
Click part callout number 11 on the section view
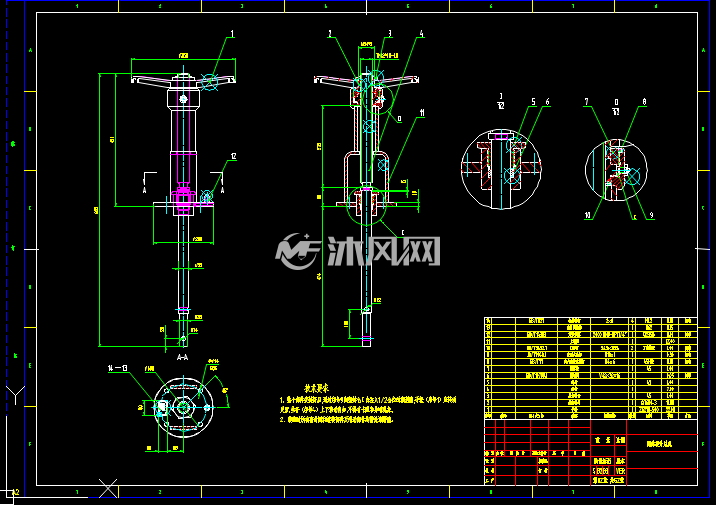tap(422, 113)
